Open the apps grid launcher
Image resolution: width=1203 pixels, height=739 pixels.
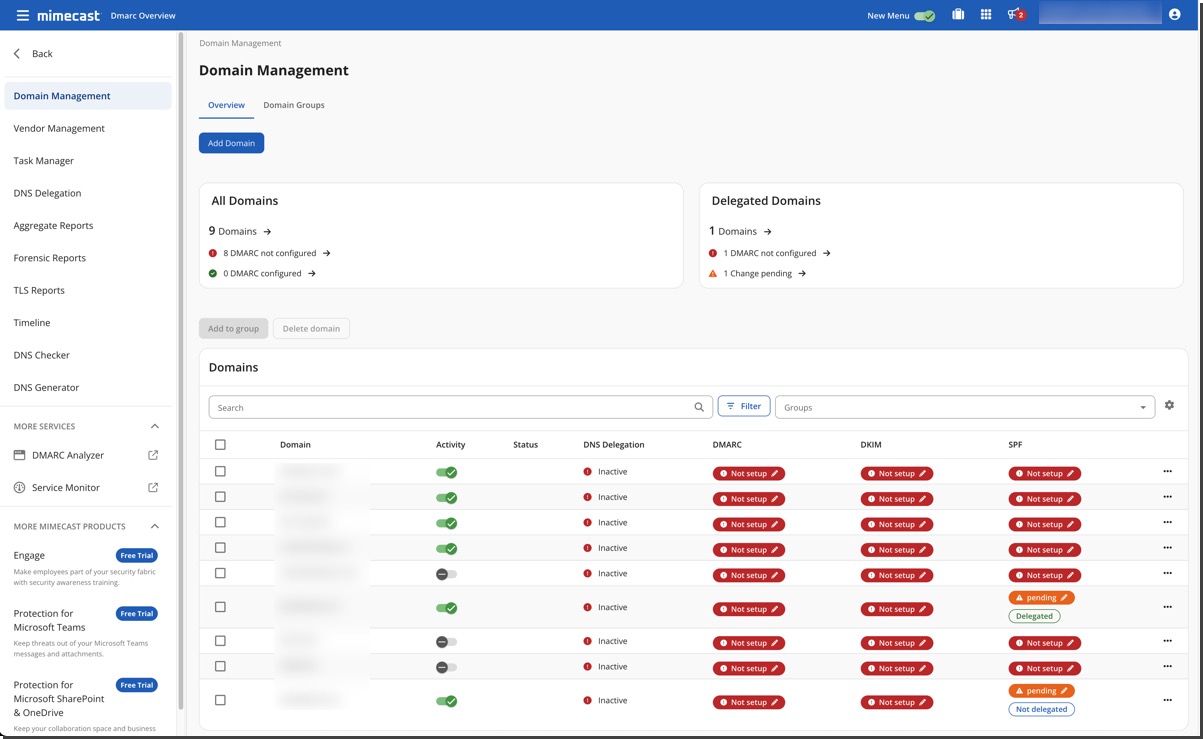(x=986, y=15)
